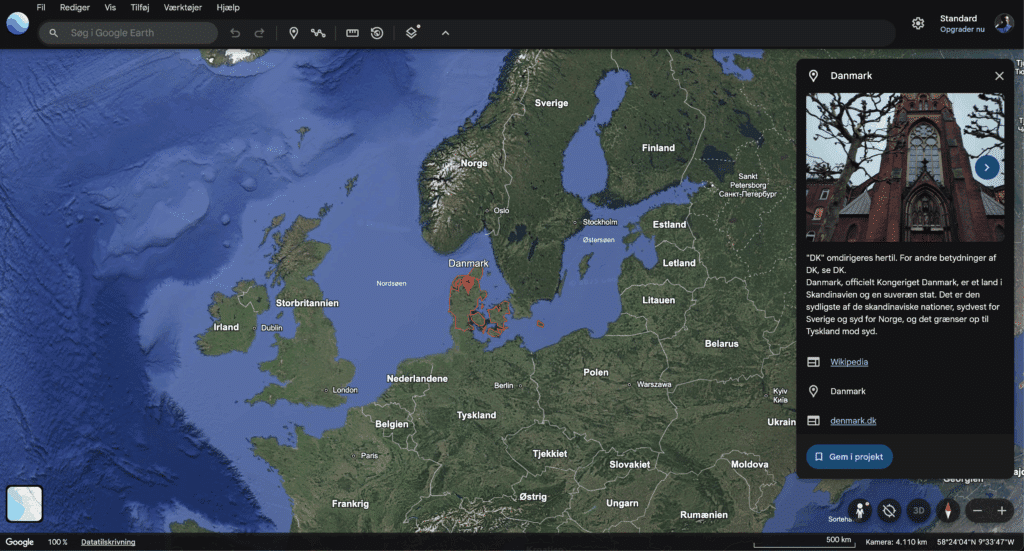1024x551 pixels.
Task: Click the Datatilskrivning link
Action: point(108,542)
